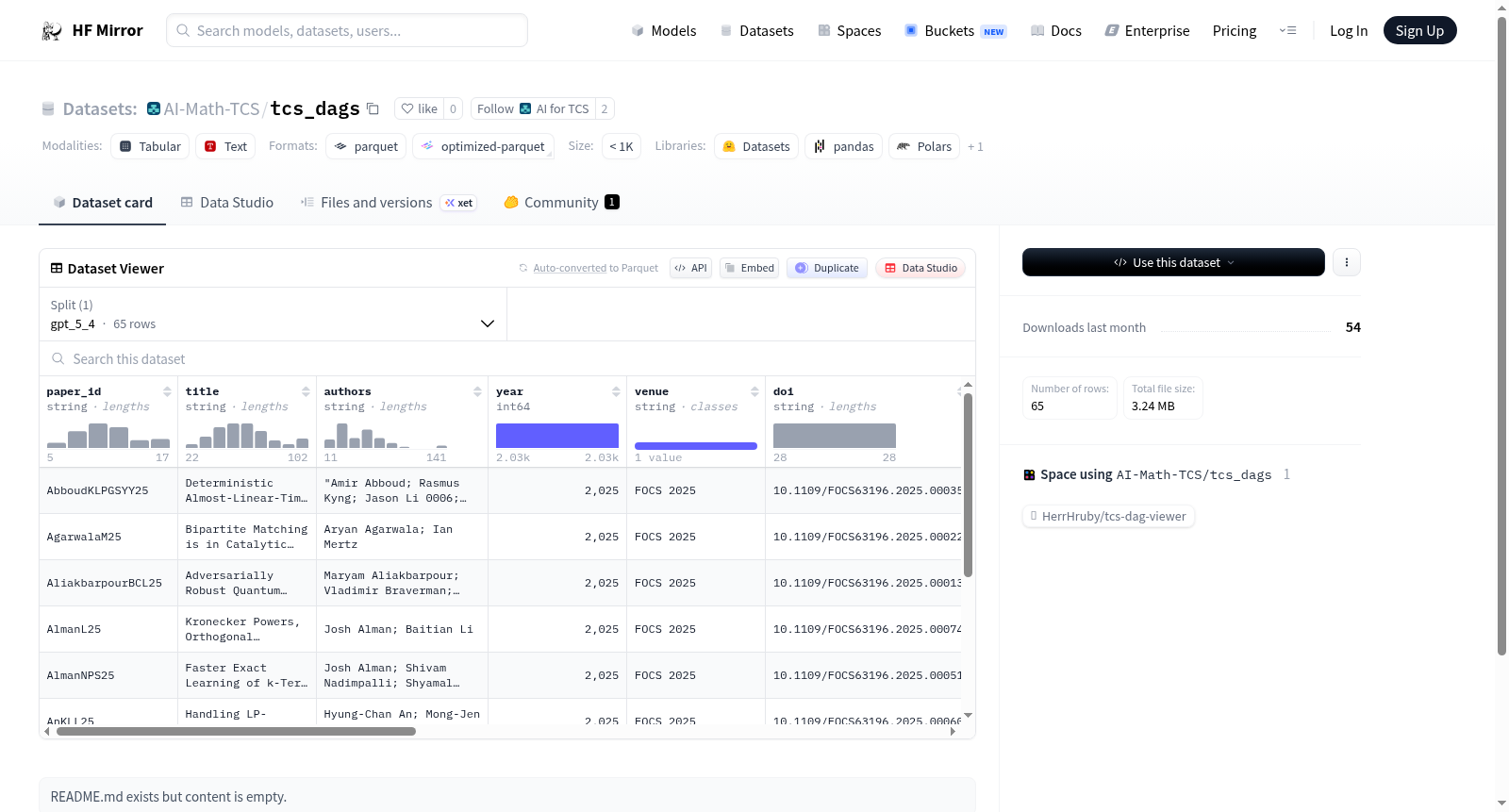
Task: Select the parquet format tag
Action: point(366,146)
